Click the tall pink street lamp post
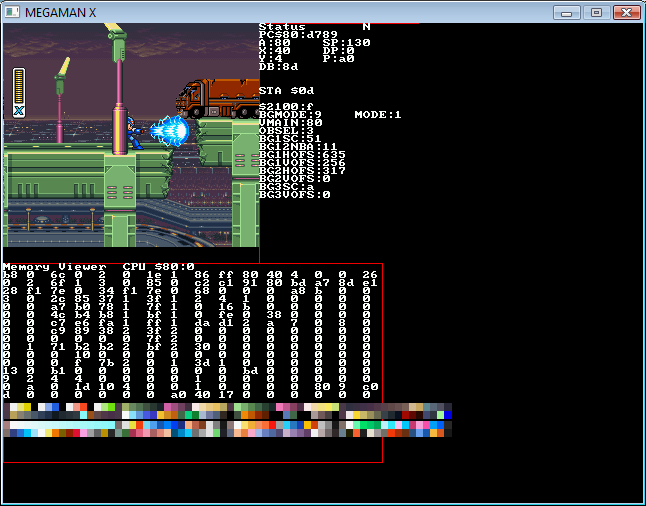 click(x=119, y=90)
